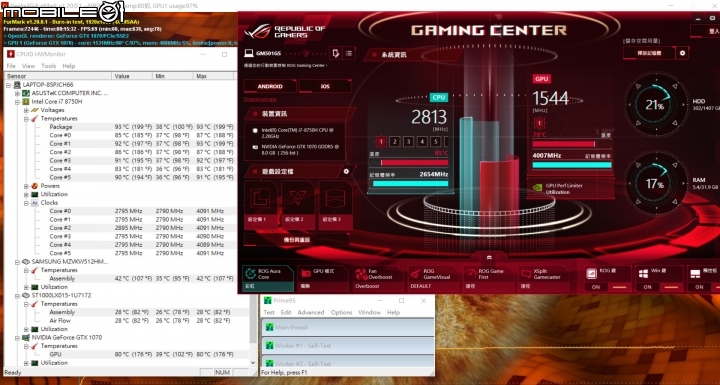The width and height of the screenshot is (720, 385).
Task: Select CPU core 4 box
Action: coord(422,142)
